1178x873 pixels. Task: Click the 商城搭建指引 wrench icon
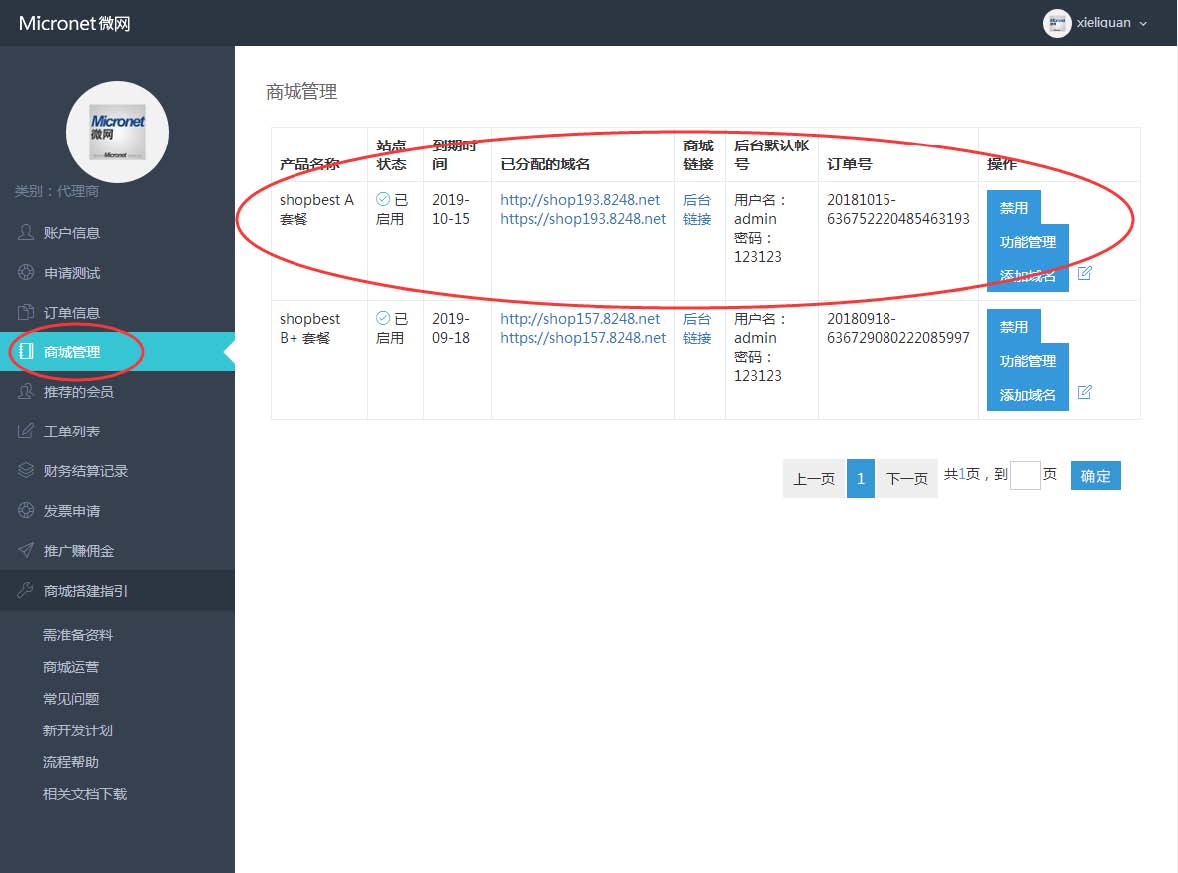point(26,590)
